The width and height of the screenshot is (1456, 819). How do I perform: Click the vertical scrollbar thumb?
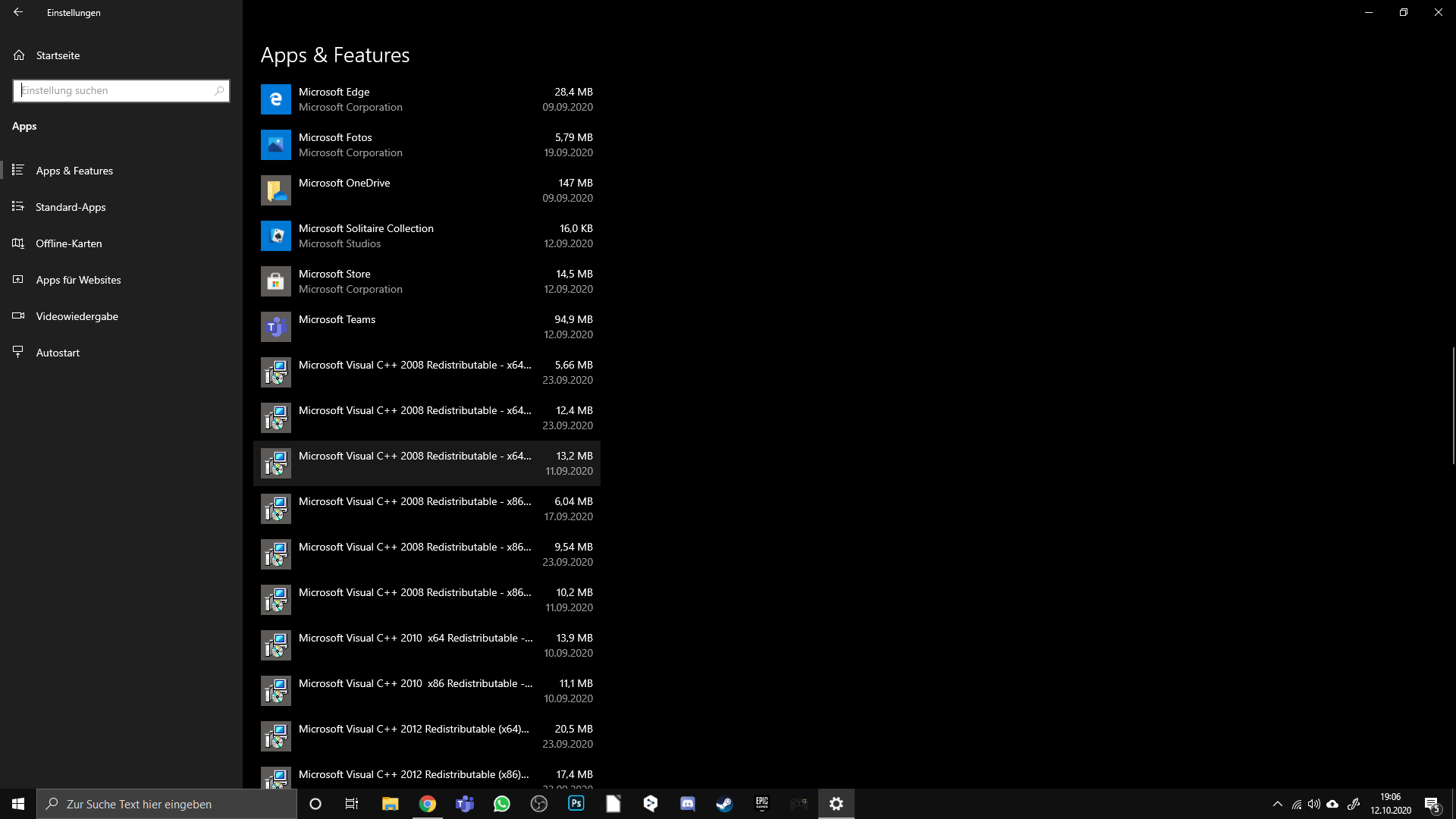(1453, 406)
